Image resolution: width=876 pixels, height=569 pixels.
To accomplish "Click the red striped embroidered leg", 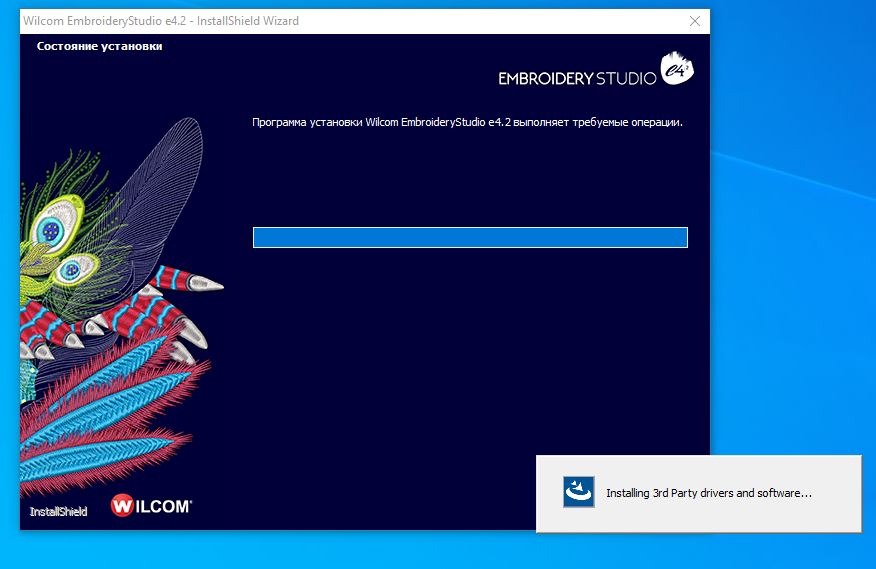I will pyautogui.click(x=160, y=300).
